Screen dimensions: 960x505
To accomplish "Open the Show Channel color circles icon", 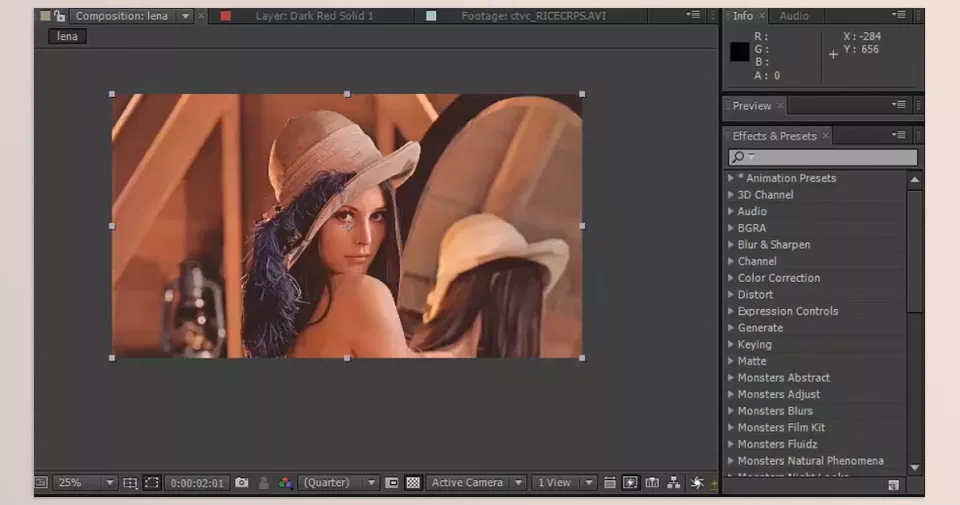I will (x=285, y=483).
